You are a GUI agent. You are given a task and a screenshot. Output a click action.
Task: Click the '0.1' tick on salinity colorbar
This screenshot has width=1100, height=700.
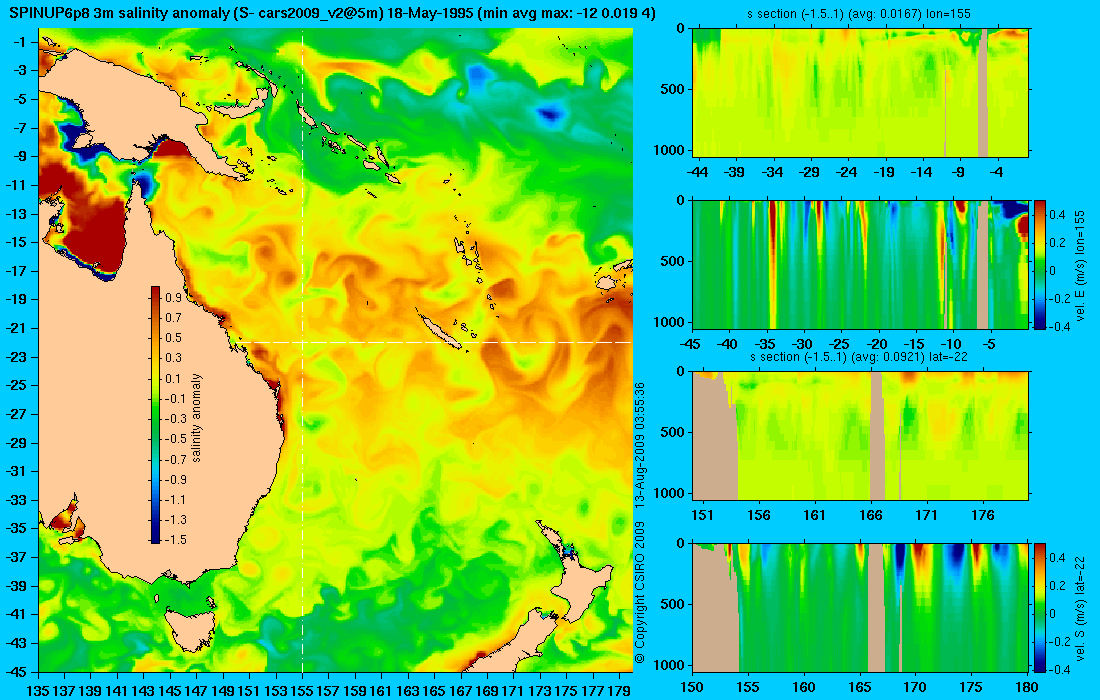(x=173, y=379)
